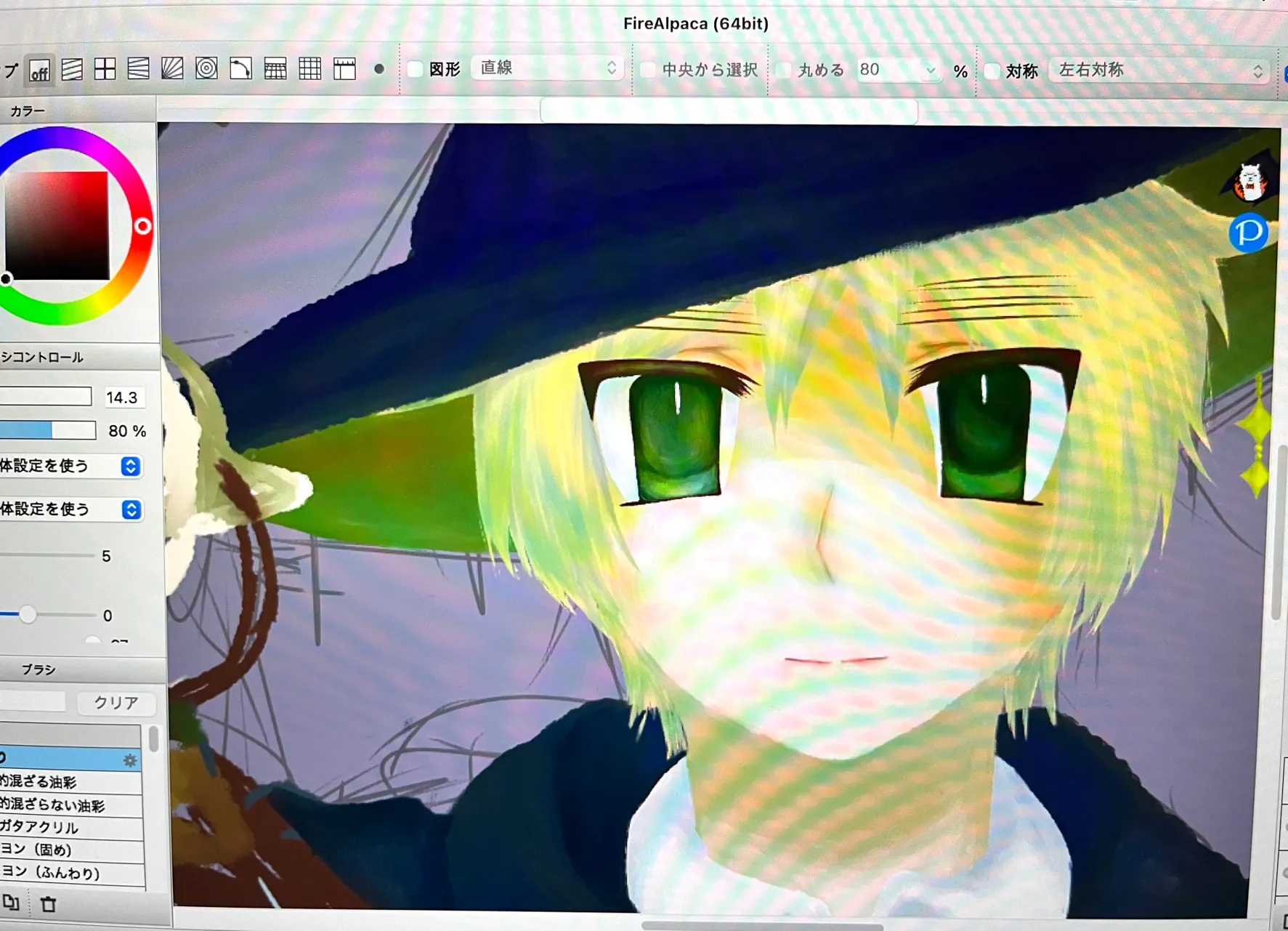Click the brush search field
Screen dimensions: 1288x931
pyautogui.click(x=33, y=702)
